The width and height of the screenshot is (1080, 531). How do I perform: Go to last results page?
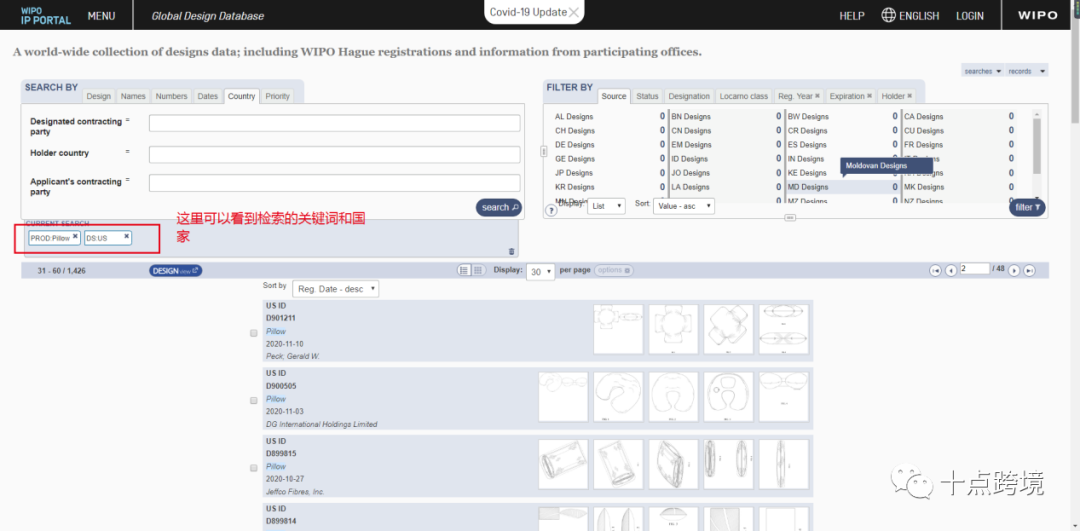tap(1029, 271)
